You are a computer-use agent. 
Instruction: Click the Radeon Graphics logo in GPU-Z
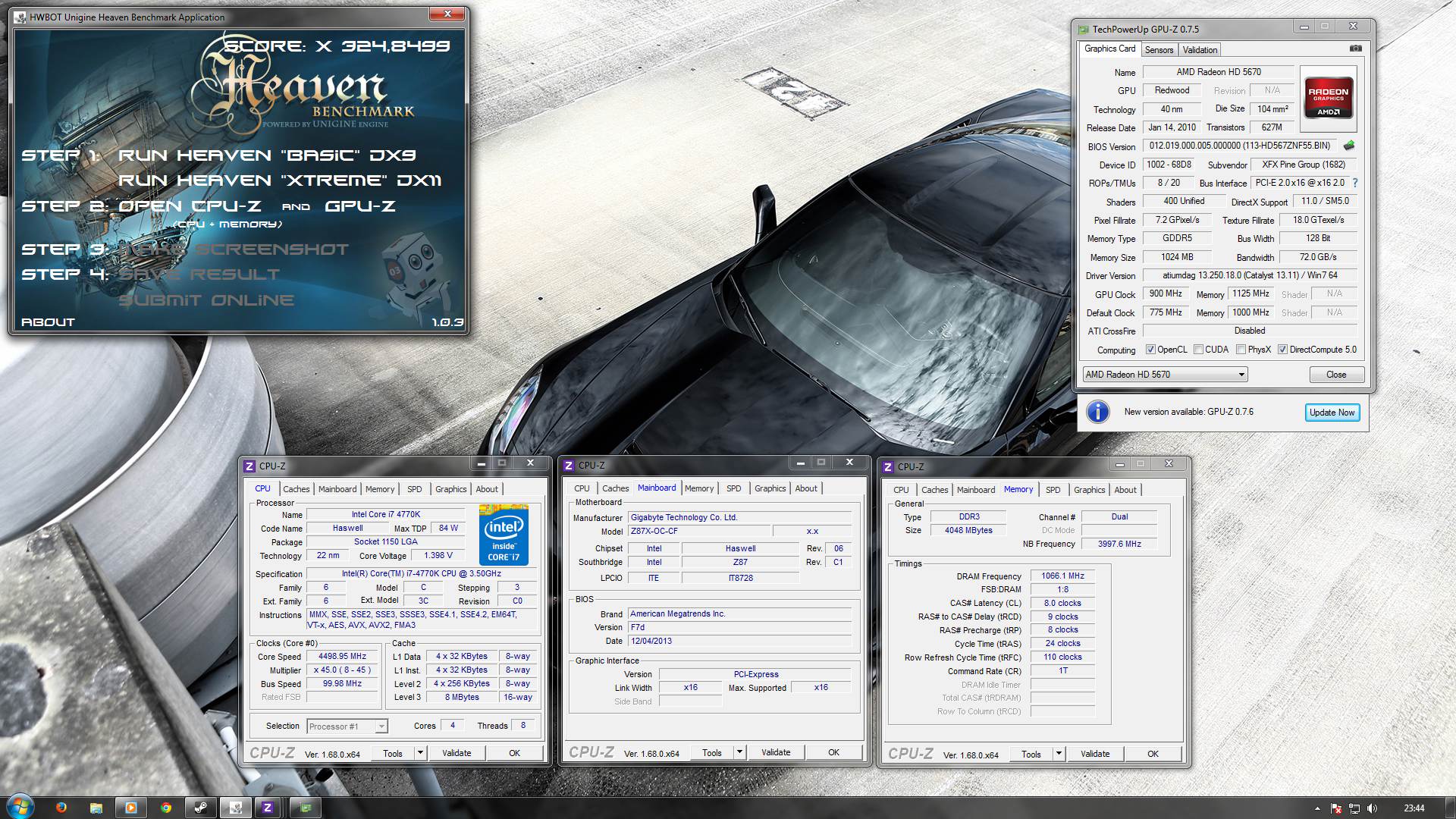pyautogui.click(x=1329, y=97)
